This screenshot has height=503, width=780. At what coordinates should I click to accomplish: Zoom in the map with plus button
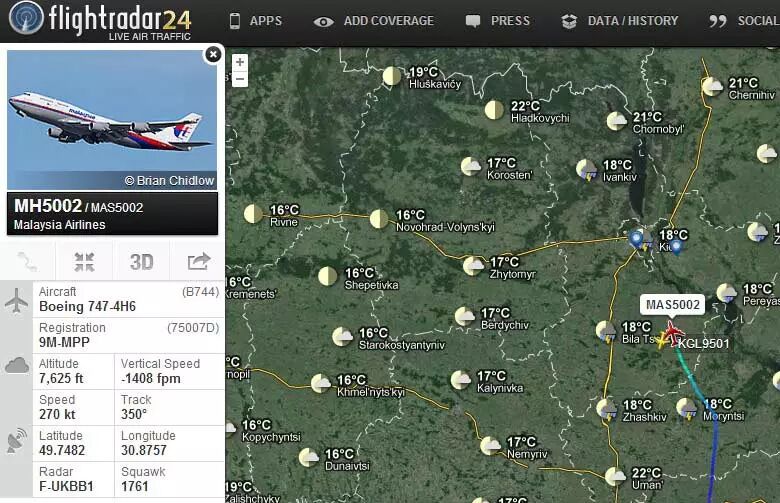(240, 62)
